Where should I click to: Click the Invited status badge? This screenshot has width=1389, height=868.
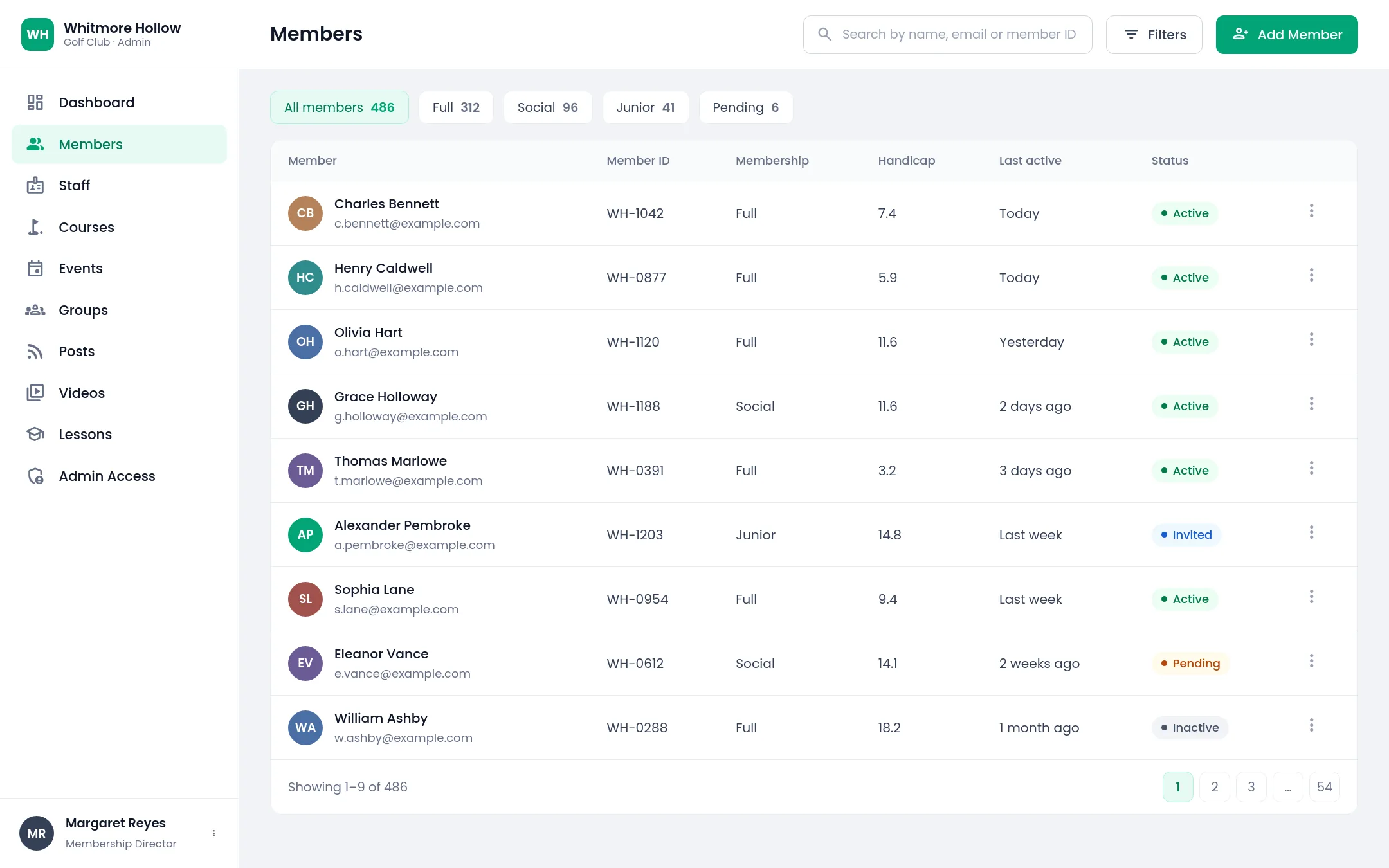click(x=1186, y=535)
